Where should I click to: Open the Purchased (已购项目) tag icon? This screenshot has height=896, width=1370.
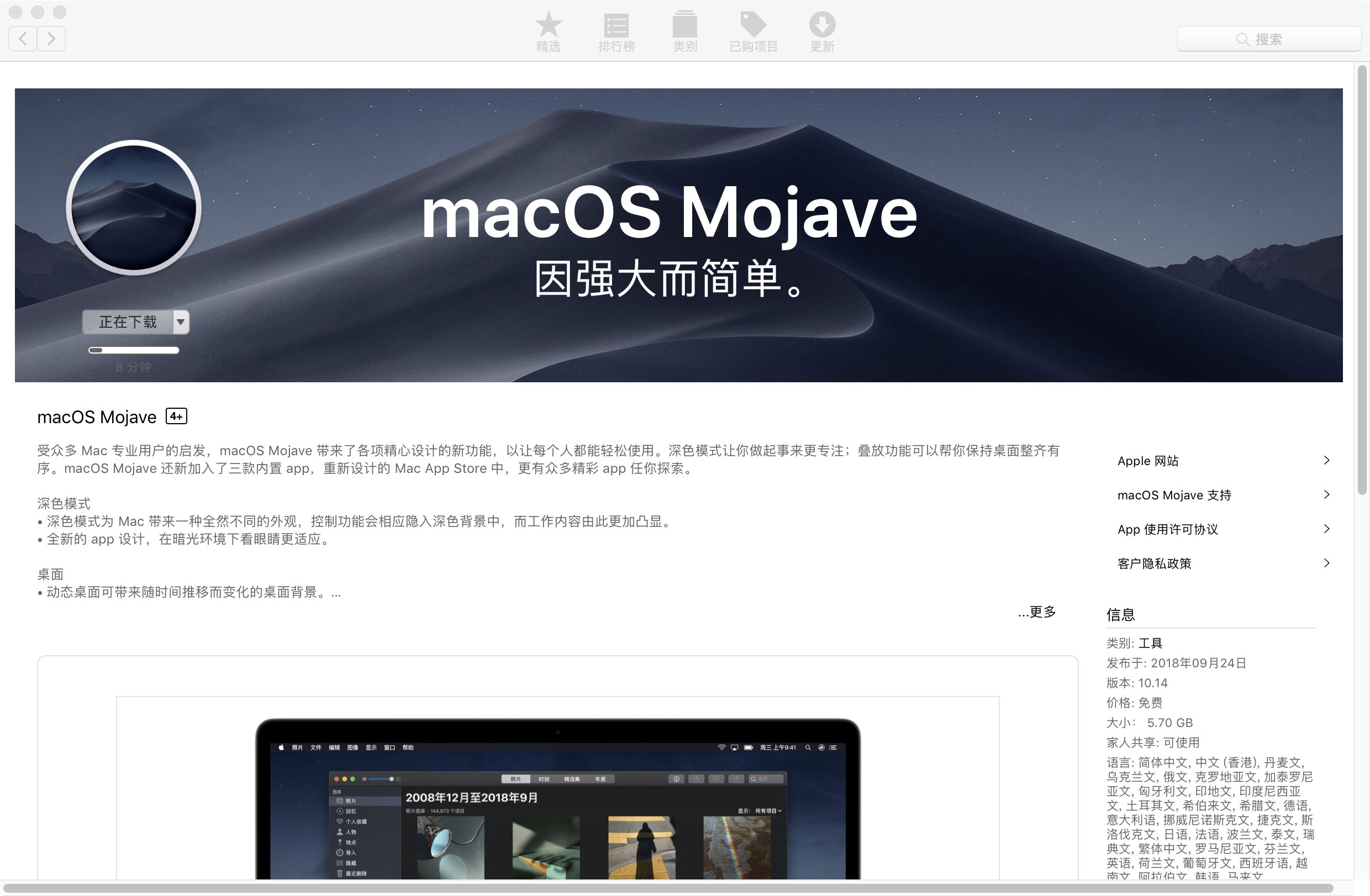tap(753, 25)
